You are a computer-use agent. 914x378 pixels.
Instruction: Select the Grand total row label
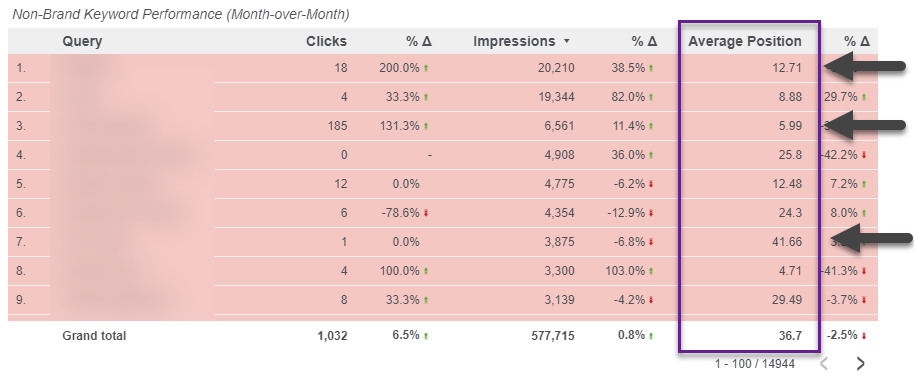(x=94, y=336)
